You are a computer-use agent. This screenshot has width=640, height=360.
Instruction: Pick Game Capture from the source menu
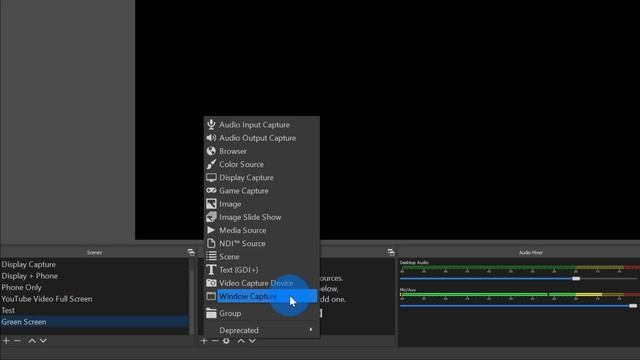(x=262, y=191)
